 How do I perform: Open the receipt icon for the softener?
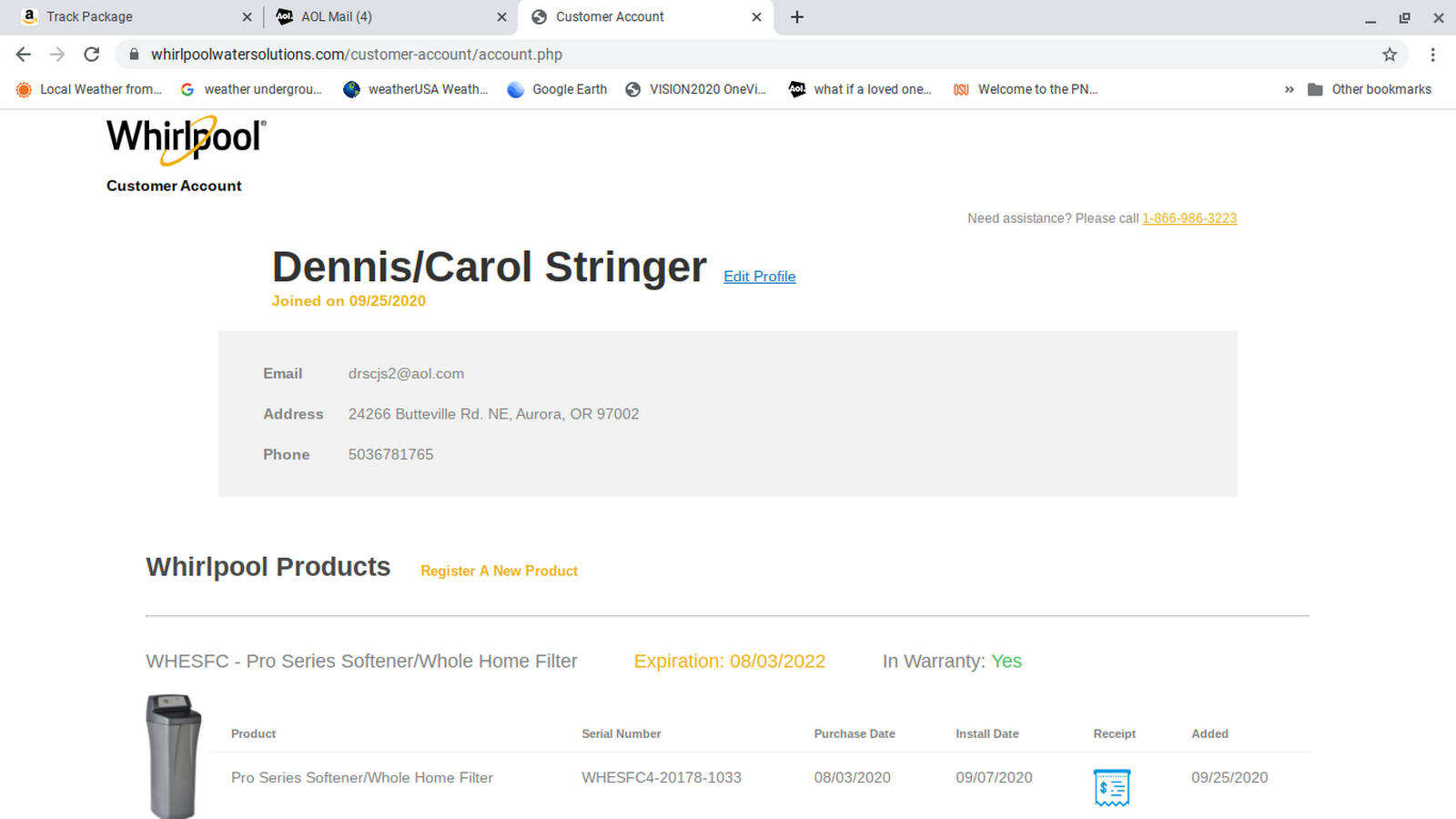pos(1111,787)
